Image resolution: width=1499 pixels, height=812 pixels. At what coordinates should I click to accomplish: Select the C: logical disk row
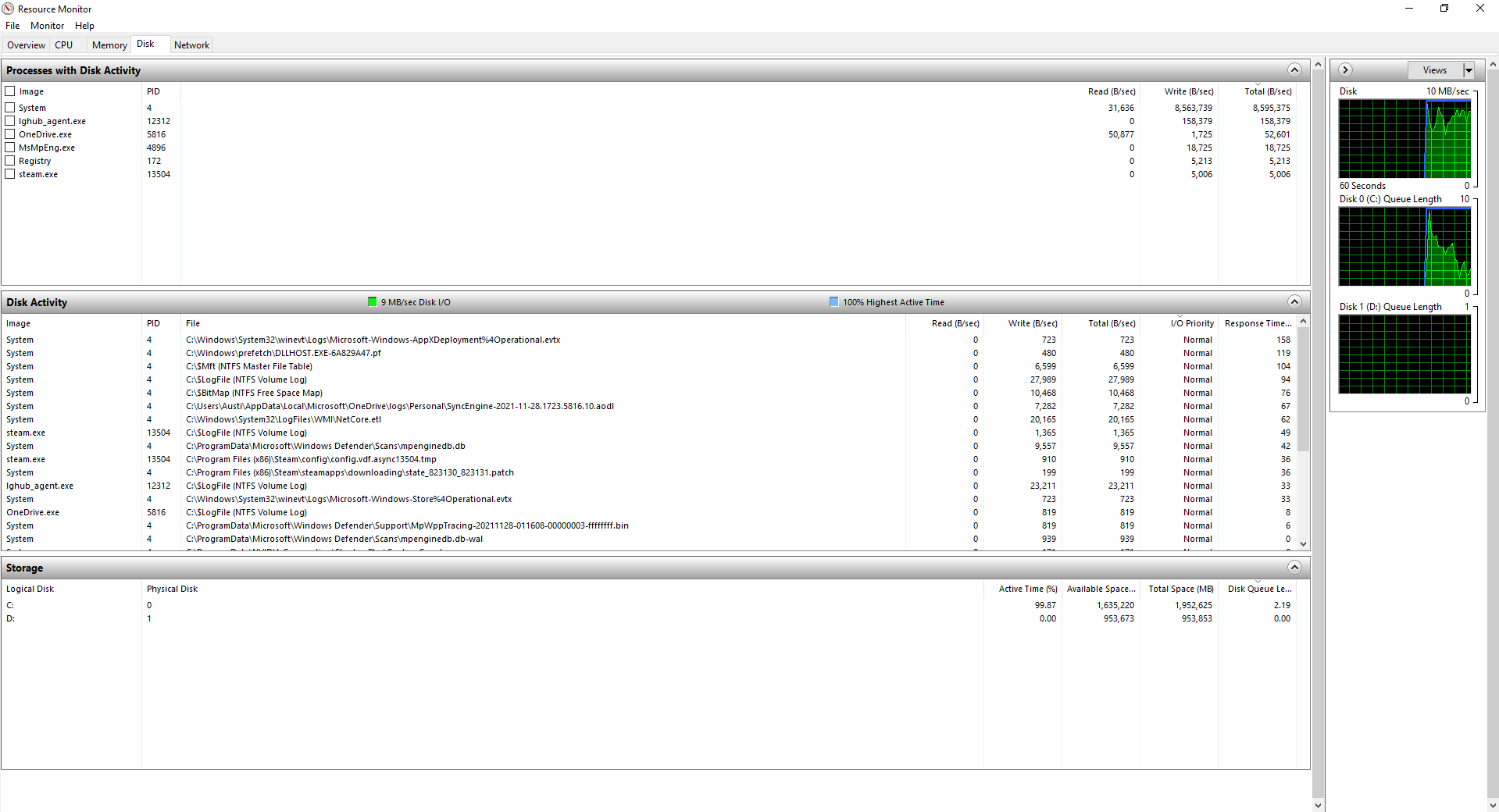[x=648, y=605]
